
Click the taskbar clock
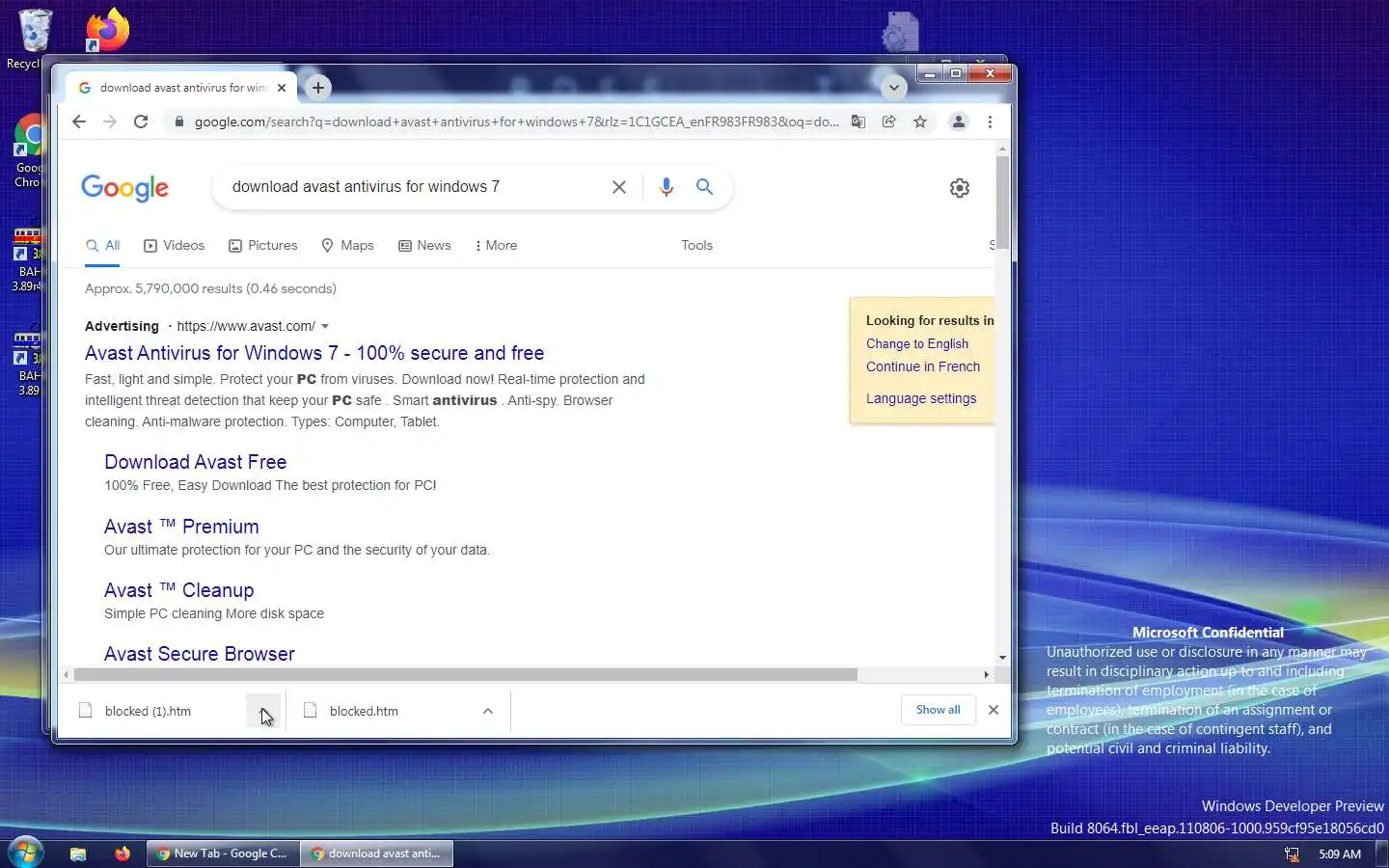(1340, 854)
